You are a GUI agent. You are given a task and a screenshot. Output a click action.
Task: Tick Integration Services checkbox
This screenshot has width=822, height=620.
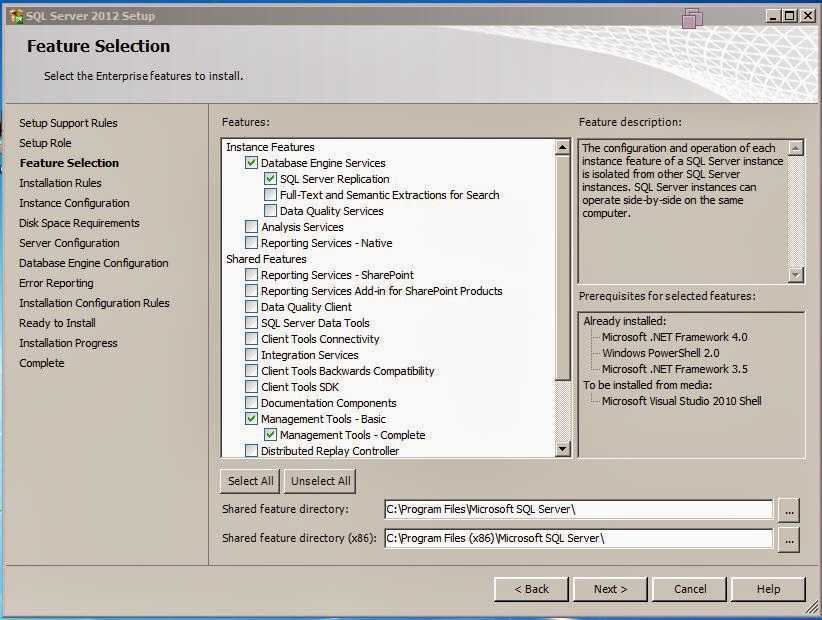(x=251, y=354)
